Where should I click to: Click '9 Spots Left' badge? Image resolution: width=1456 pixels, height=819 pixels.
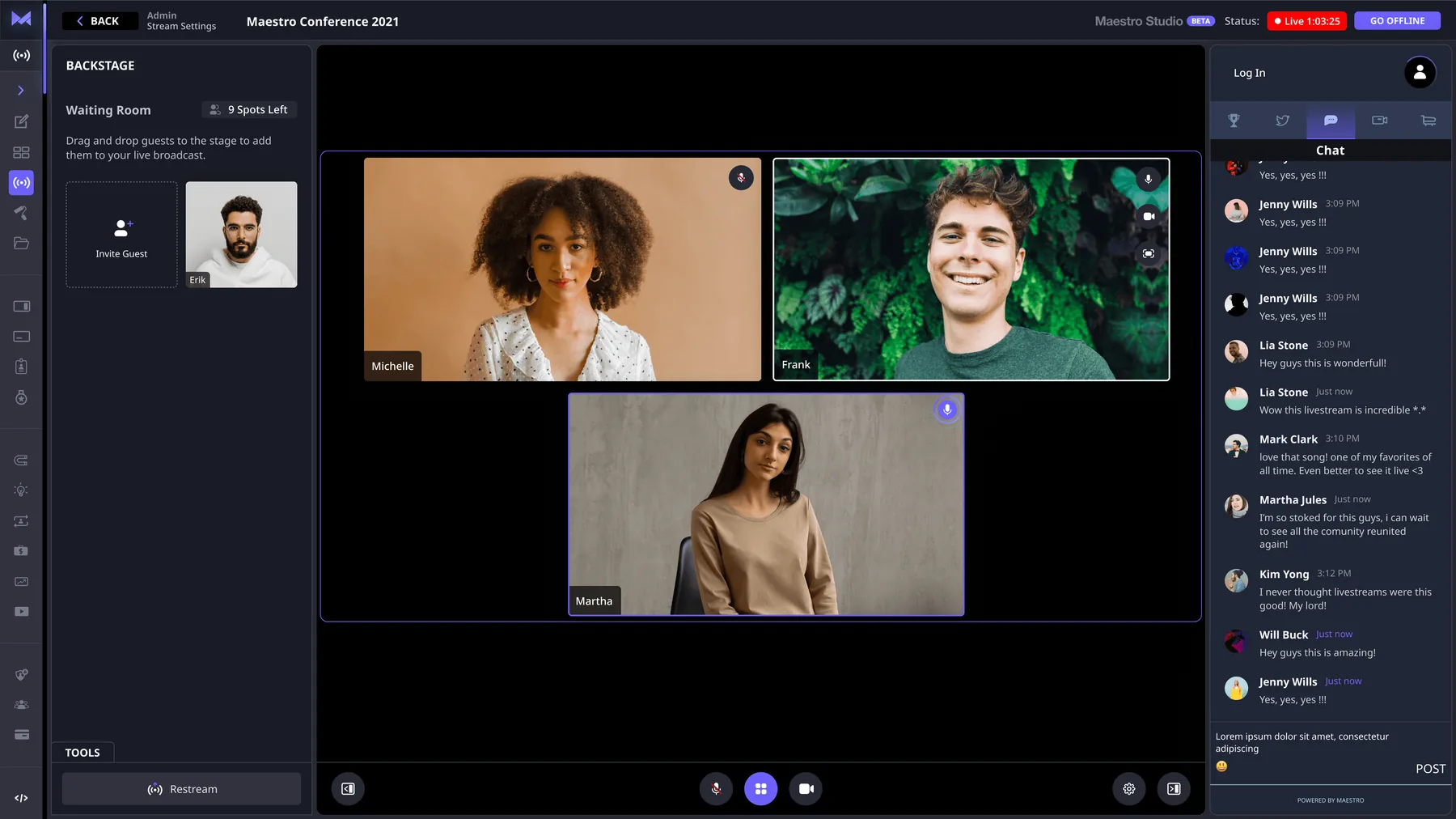(x=249, y=110)
